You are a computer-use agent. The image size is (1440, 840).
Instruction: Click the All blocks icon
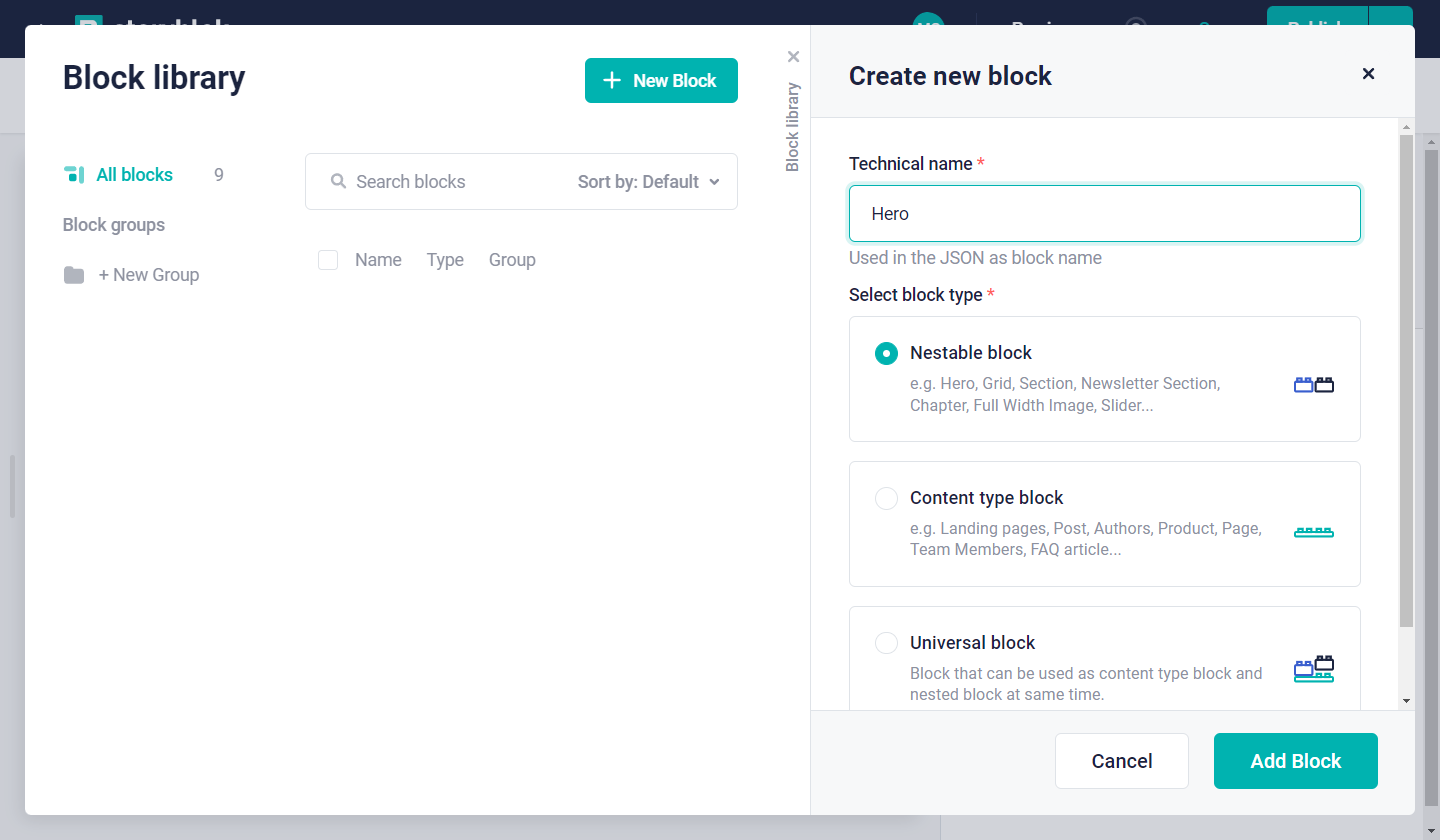[x=74, y=175]
